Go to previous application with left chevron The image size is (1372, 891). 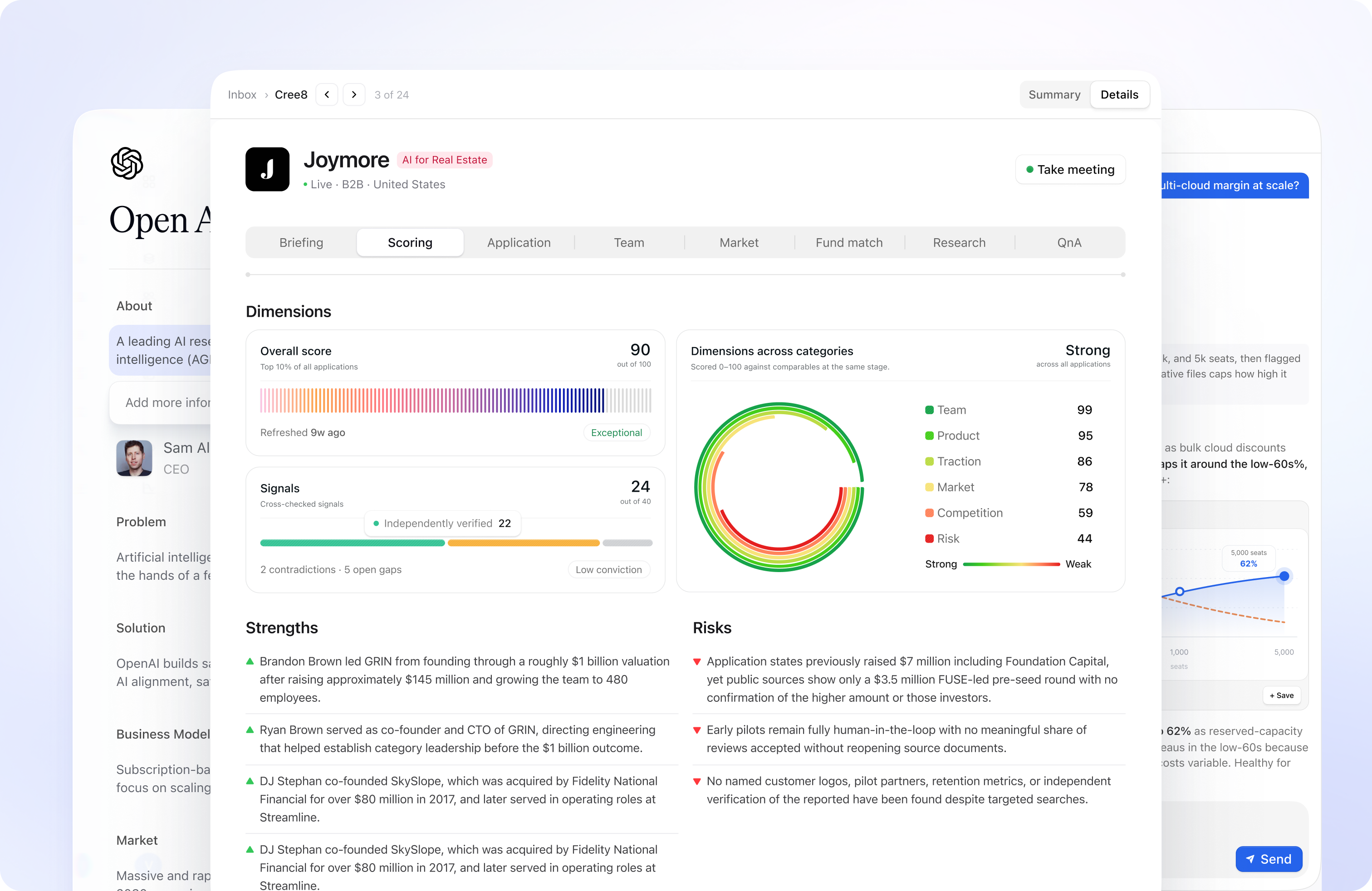pos(327,94)
